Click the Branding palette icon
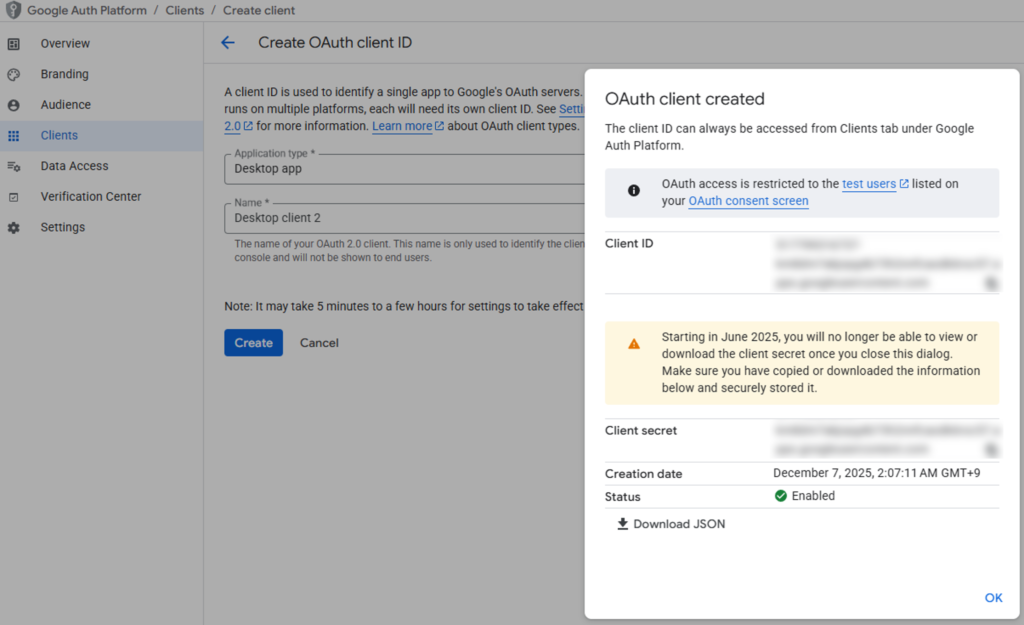Screen dimensions: 1024x625 14,74
